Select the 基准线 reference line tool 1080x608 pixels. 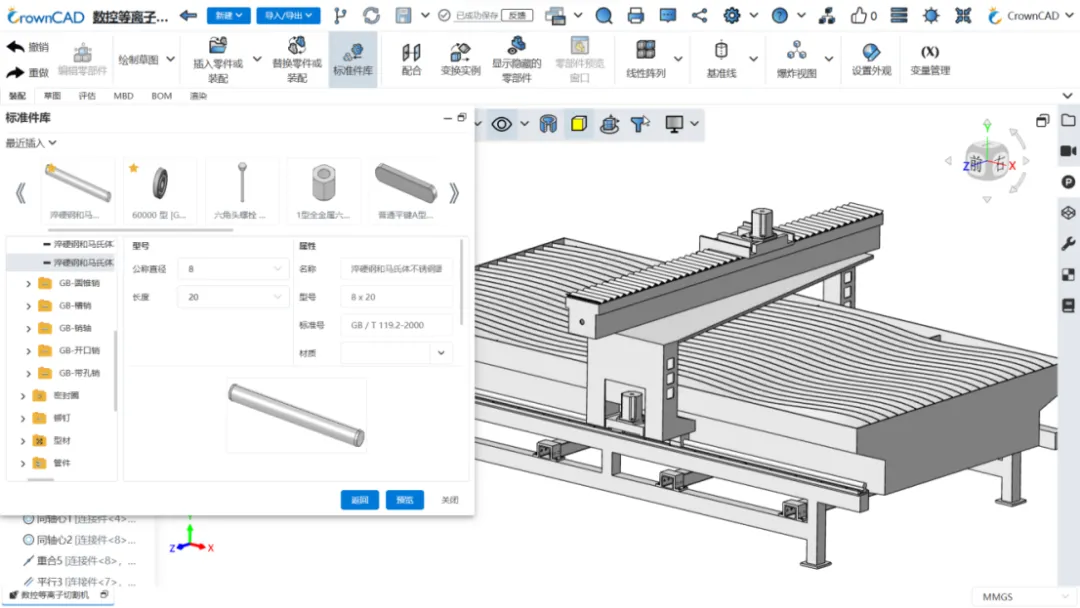click(x=721, y=60)
